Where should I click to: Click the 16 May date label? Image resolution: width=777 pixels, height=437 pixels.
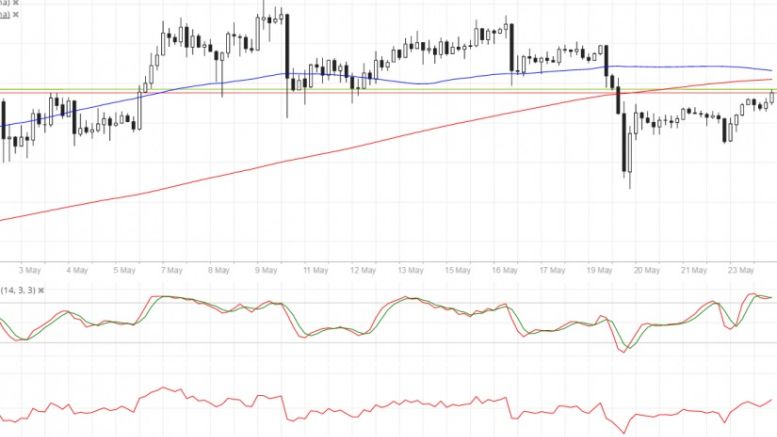point(504,270)
